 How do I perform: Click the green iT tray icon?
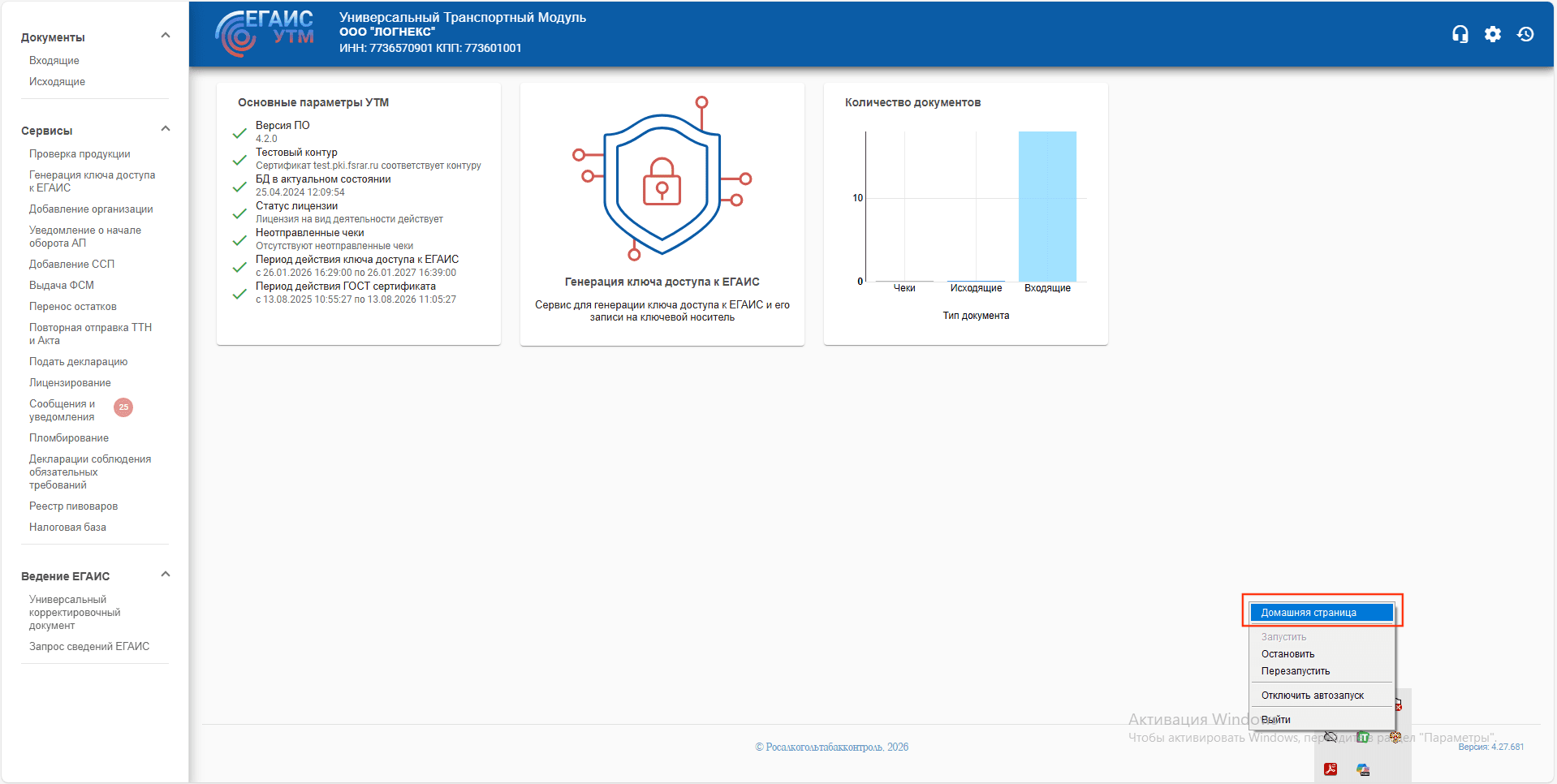pyautogui.click(x=1362, y=737)
